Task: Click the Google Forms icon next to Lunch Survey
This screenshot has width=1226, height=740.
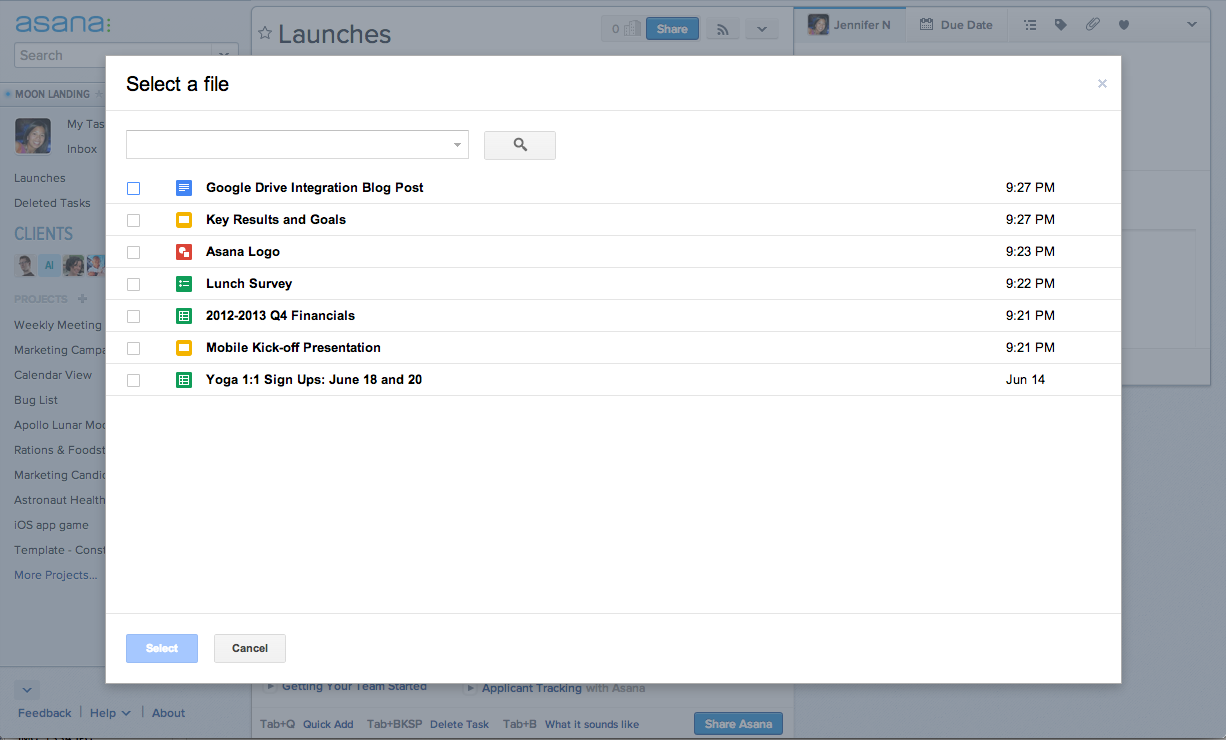Action: point(184,283)
